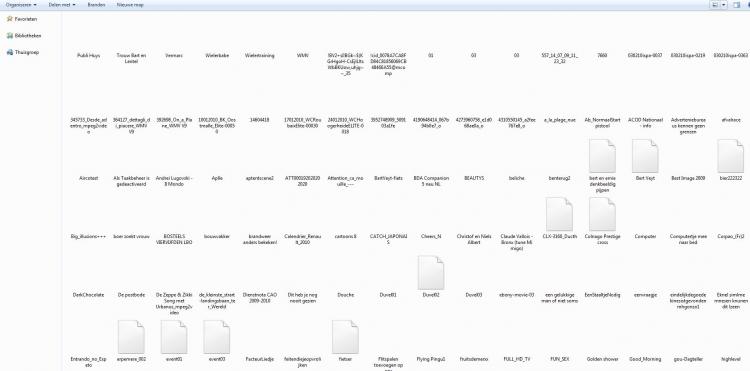
Task: Select the event01 file icon
Action: coord(174,337)
